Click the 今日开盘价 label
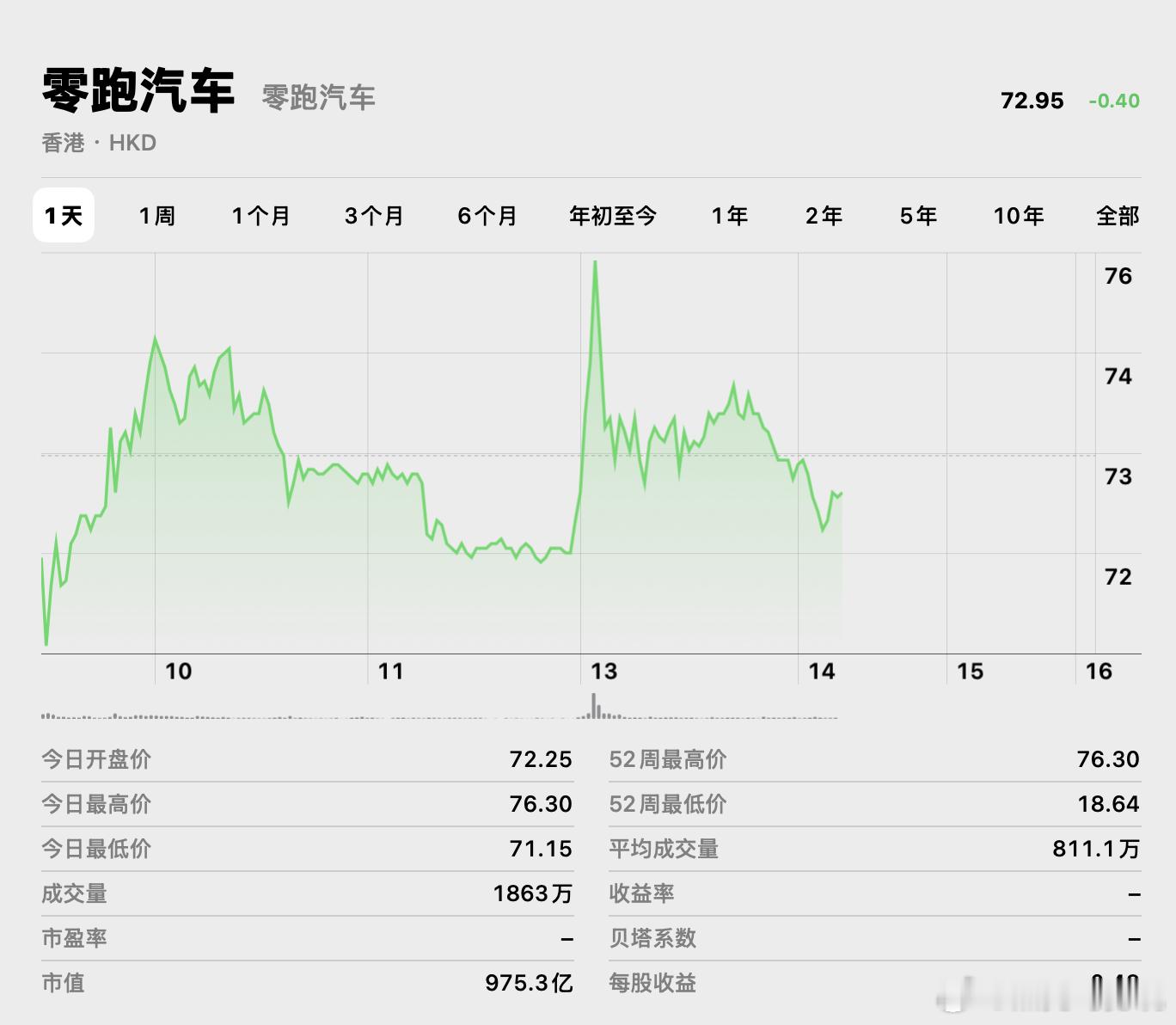The height and width of the screenshot is (1025, 1176). (96, 759)
